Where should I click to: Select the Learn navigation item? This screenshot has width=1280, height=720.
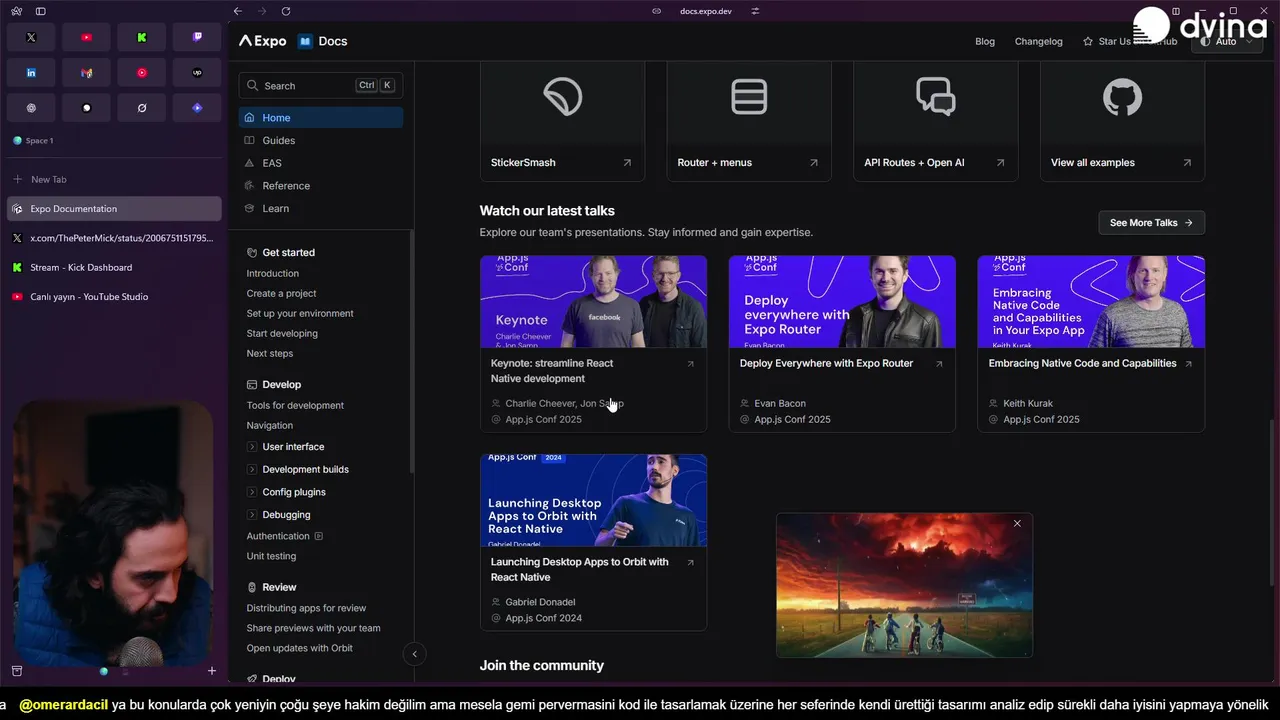click(321, 208)
